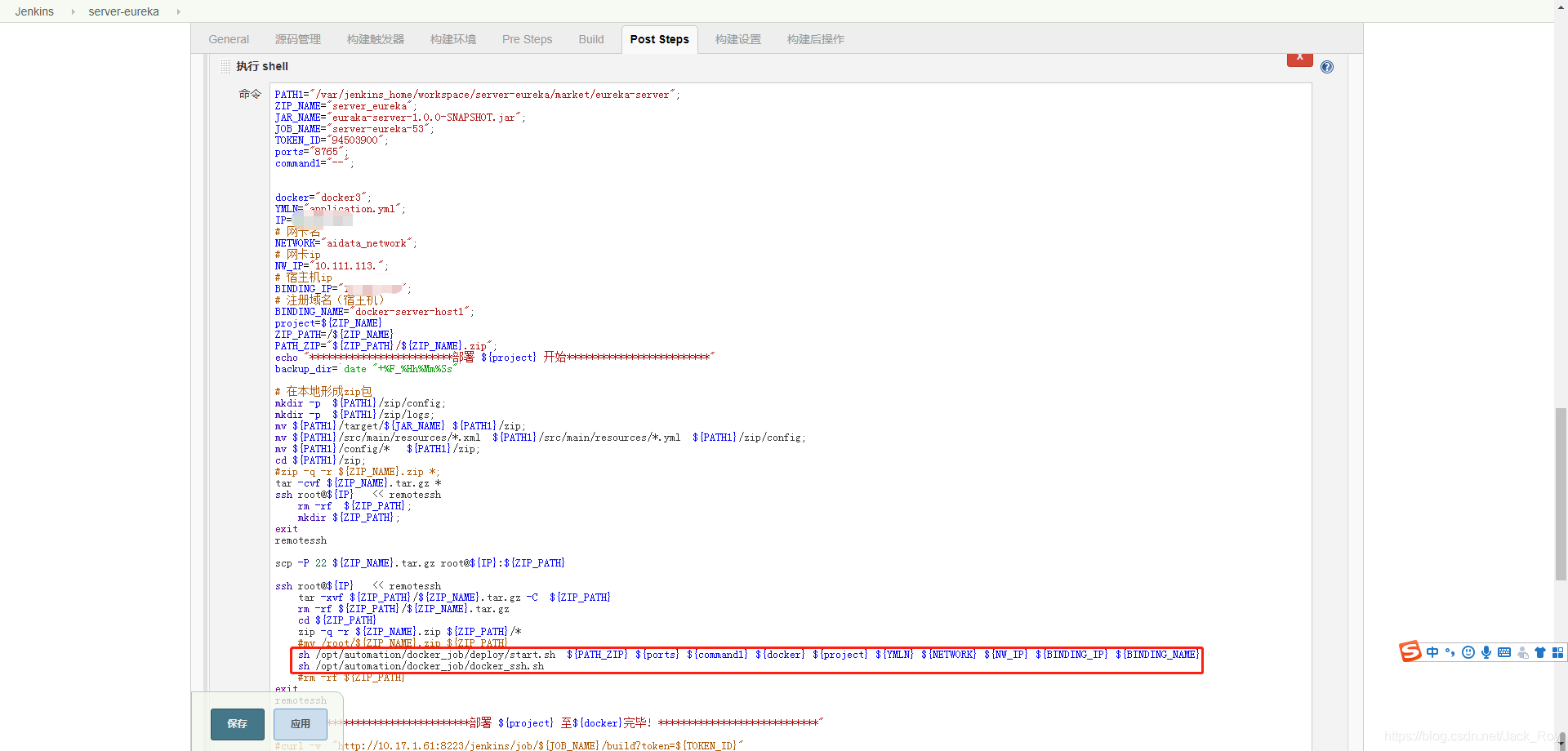Activate voice input microphone icon
The height and width of the screenshot is (751, 1568).
tap(1486, 652)
